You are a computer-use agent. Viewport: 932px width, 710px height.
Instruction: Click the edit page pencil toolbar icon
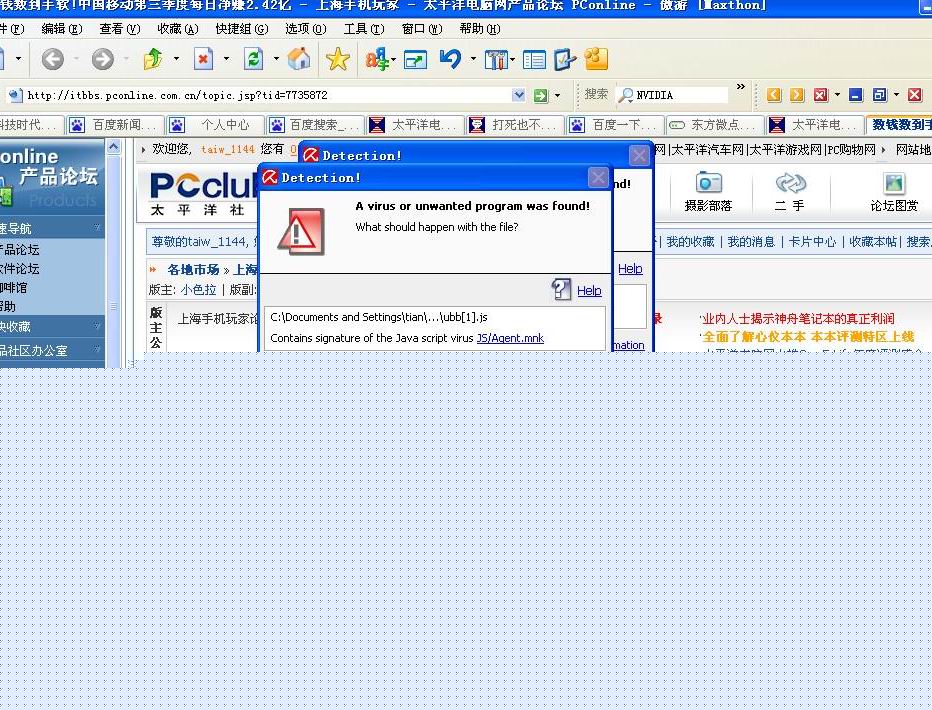coord(565,59)
